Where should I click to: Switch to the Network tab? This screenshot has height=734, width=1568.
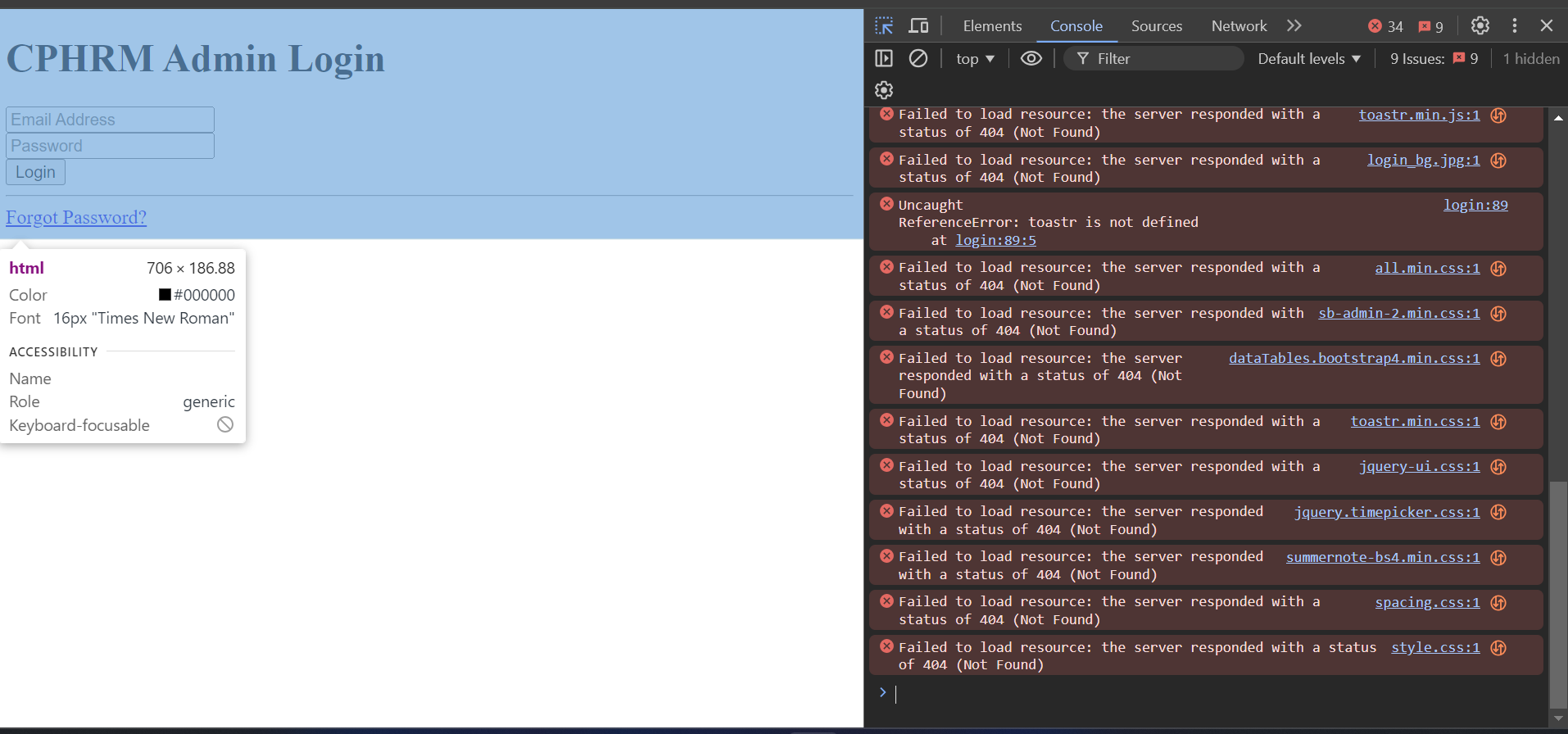click(x=1239, y=26)
